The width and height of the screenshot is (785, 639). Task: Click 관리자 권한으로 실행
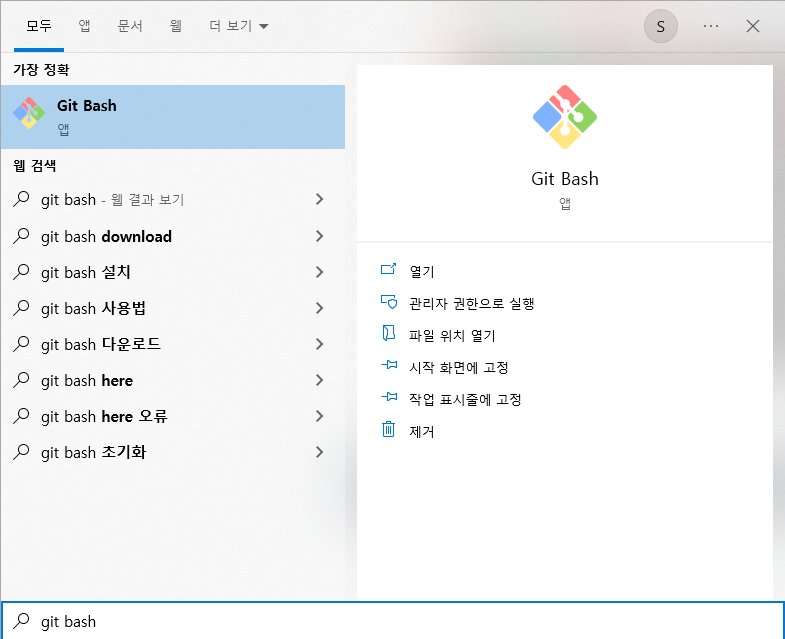pos(472,303)
